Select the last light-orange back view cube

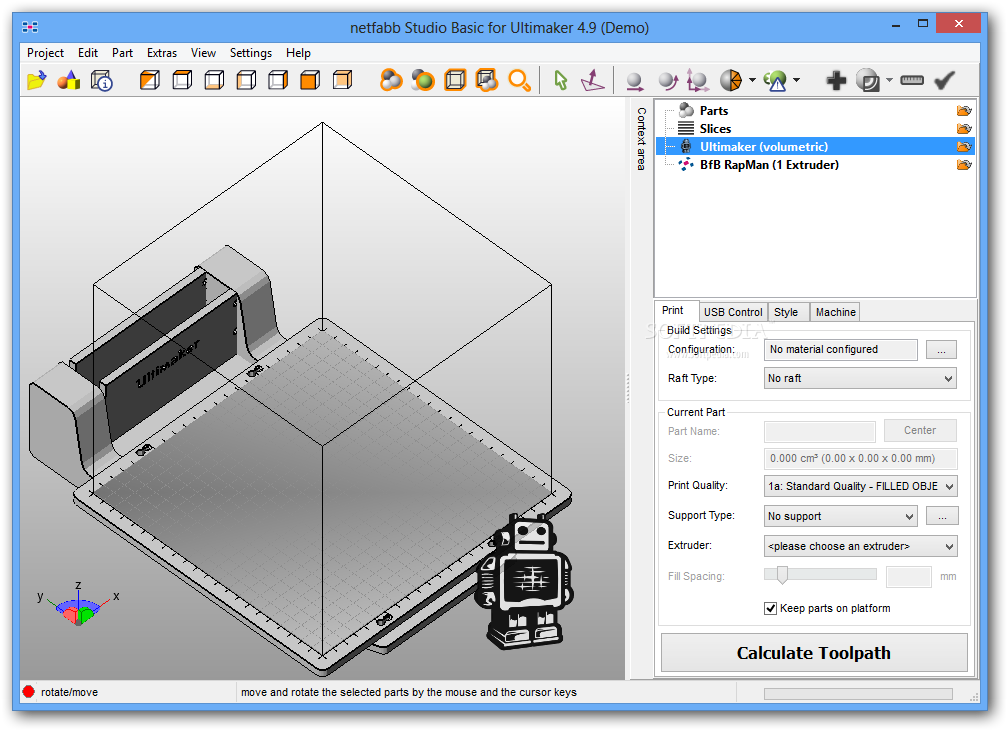click(x=342, y=80)
